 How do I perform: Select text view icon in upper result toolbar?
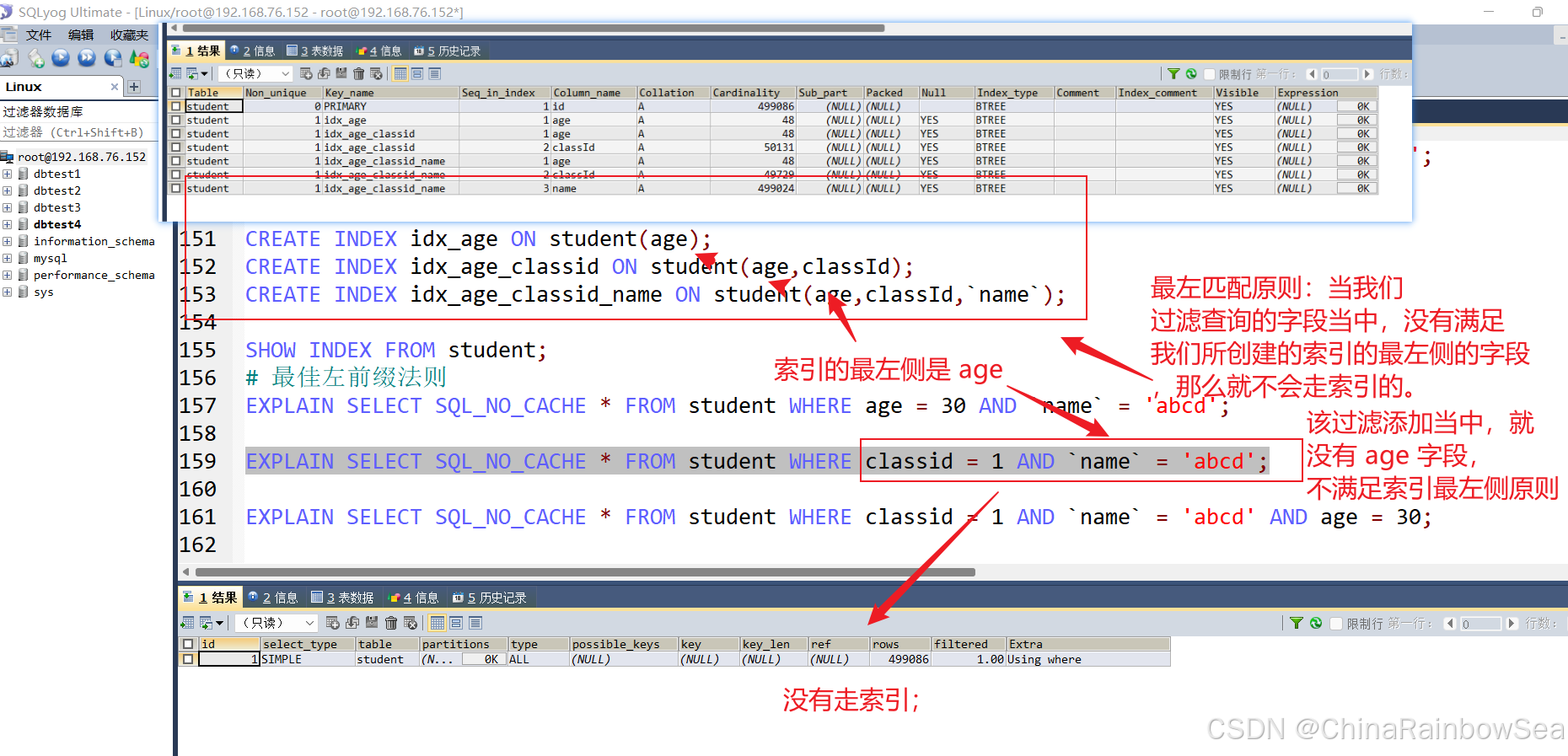coord(434,74)
